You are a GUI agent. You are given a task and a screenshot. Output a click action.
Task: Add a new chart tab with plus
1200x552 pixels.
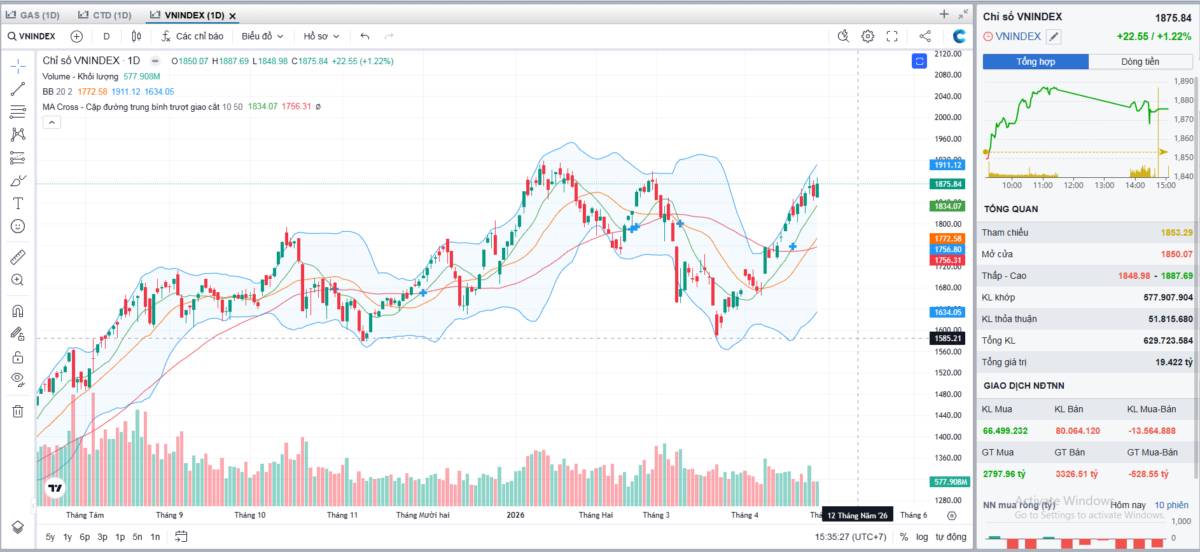click(x=944, y=14)
